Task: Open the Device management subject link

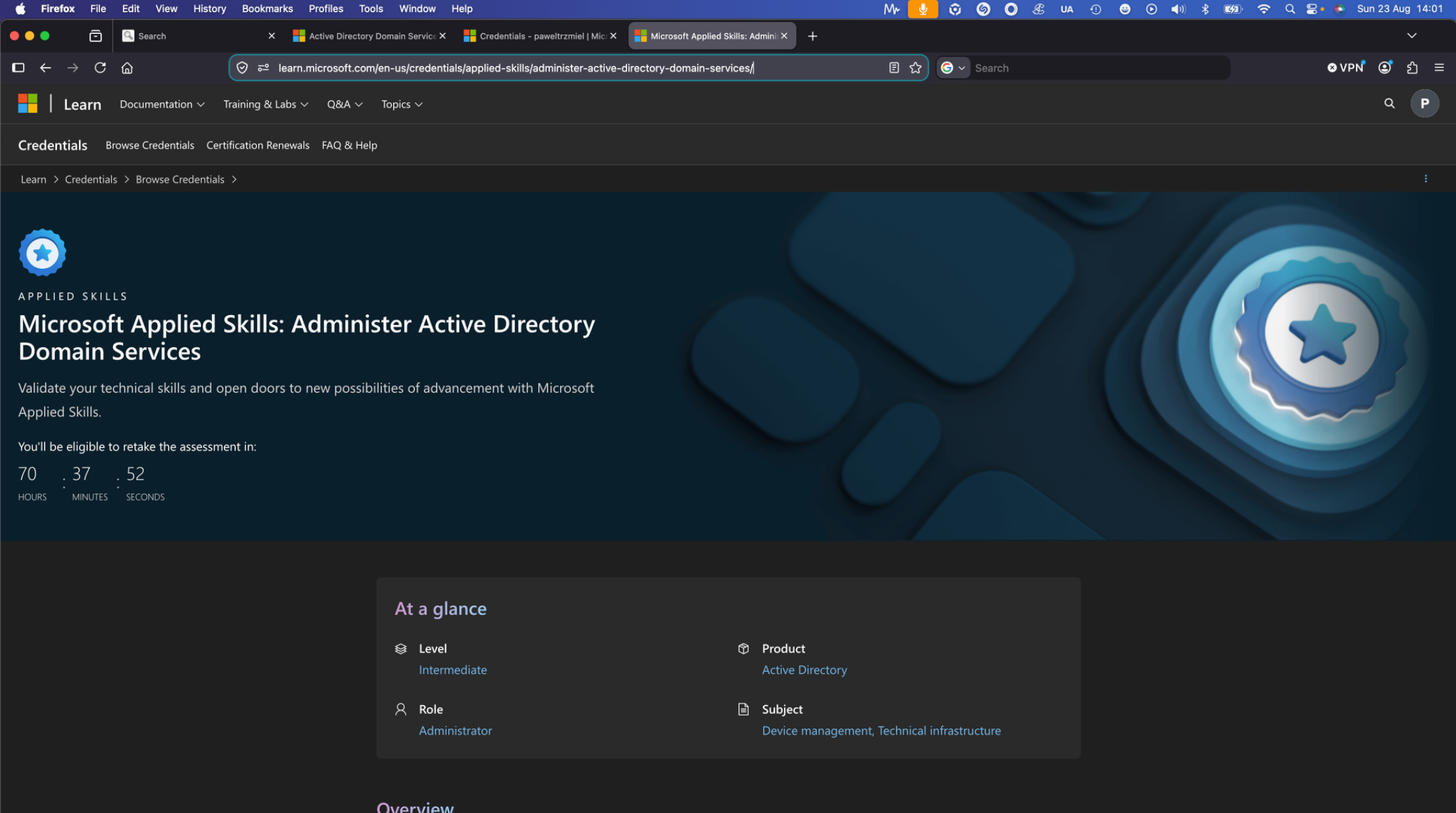Action: (817, 730)
